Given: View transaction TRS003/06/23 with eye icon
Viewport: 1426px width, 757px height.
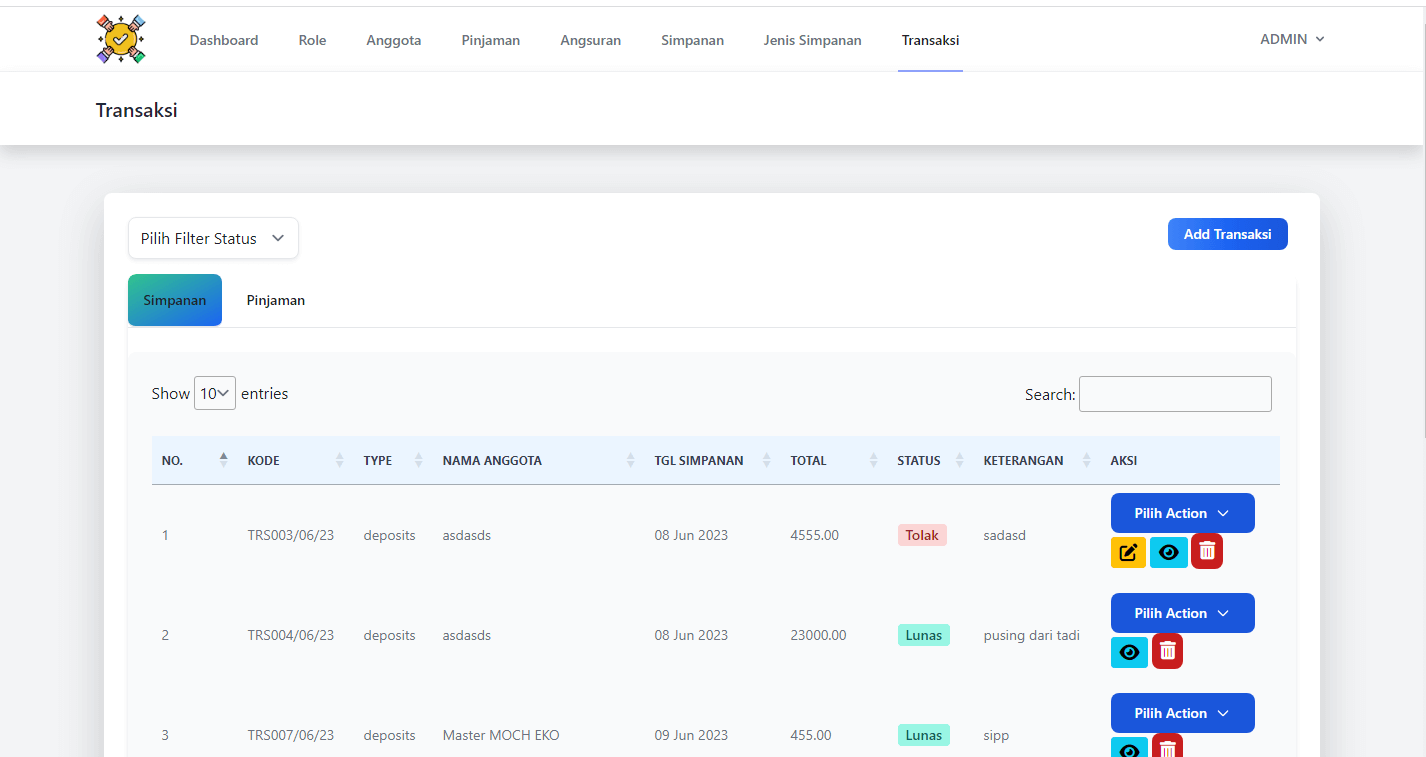Looking at the screenshot, I should [1169, 552].
